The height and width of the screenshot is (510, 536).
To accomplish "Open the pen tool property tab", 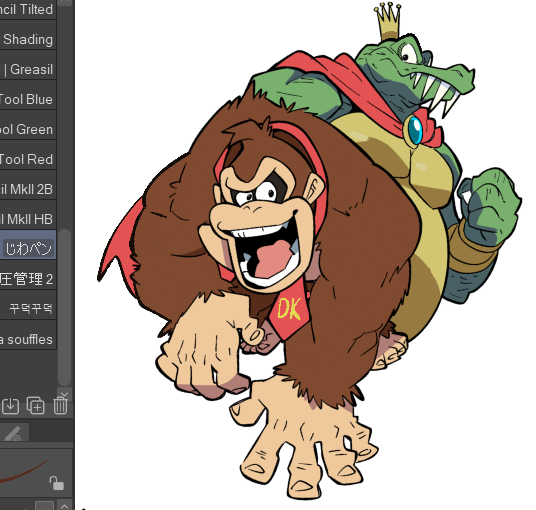I will [x=14, y=433].
